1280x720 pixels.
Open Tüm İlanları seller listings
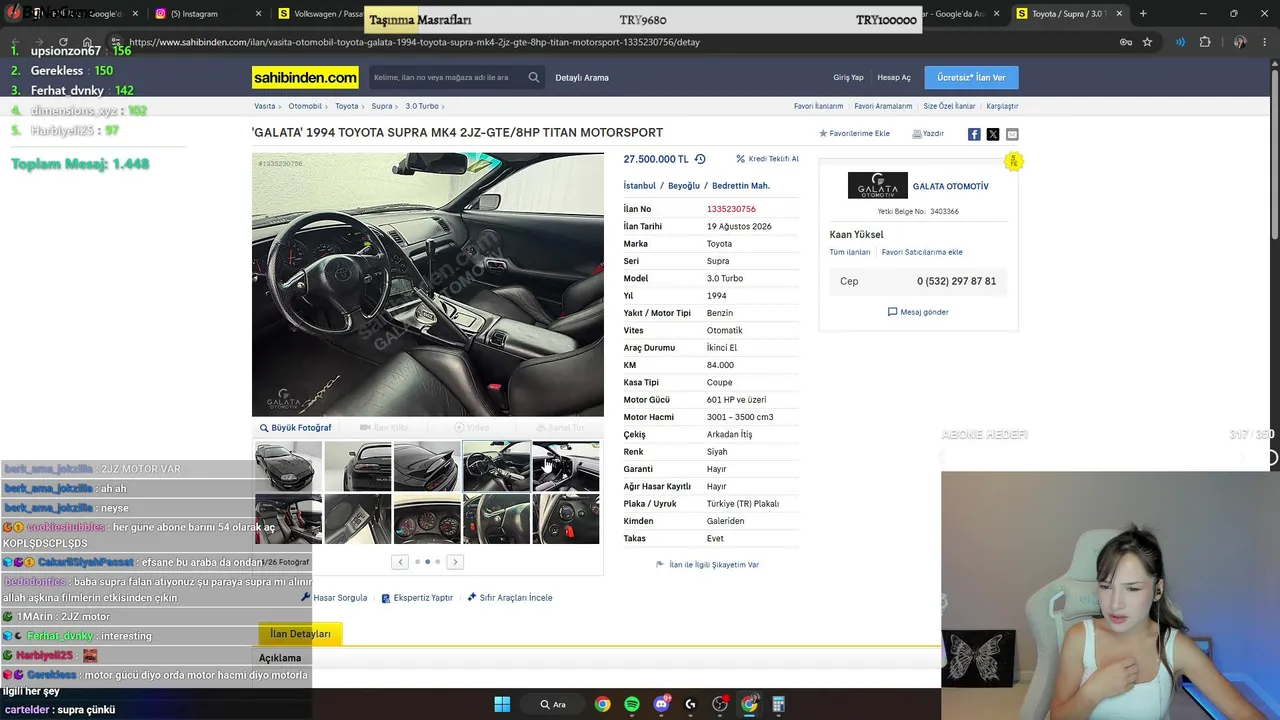point(850,252)
